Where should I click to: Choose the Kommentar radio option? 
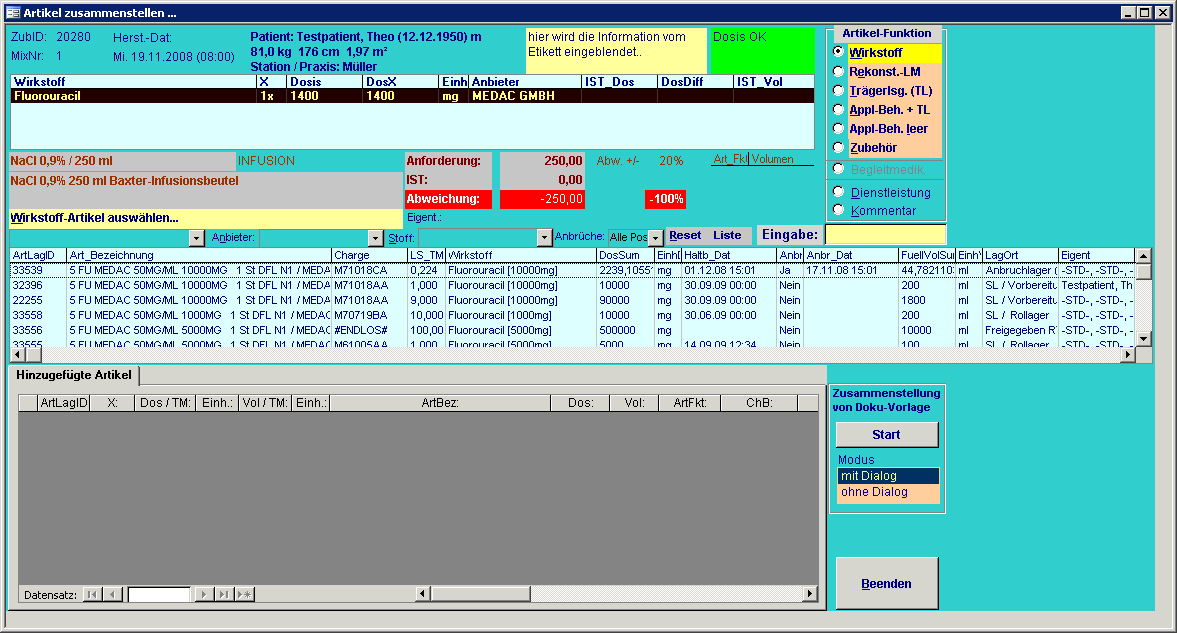click(838, 209)
